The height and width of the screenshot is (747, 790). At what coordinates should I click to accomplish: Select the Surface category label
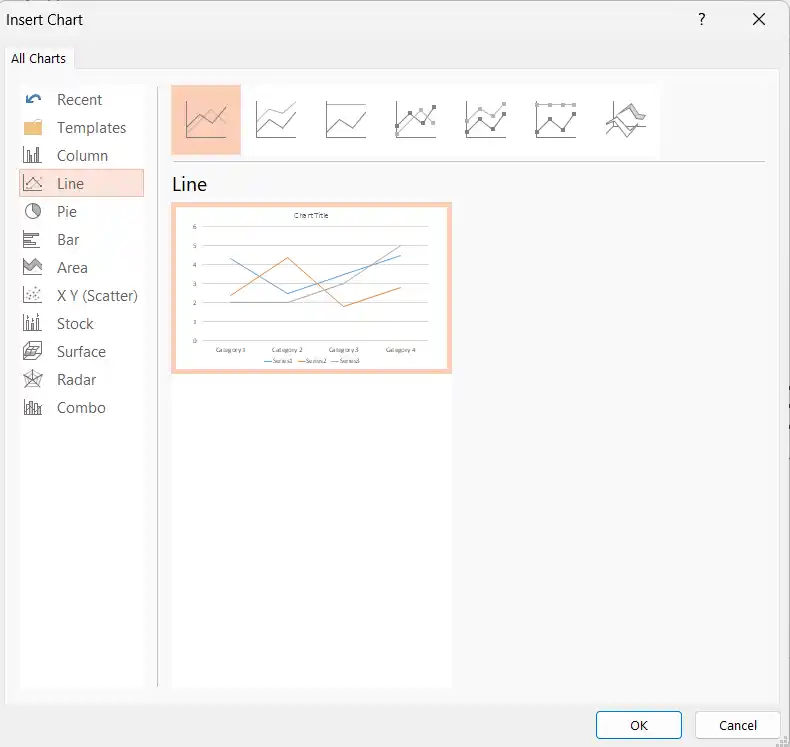82,352
